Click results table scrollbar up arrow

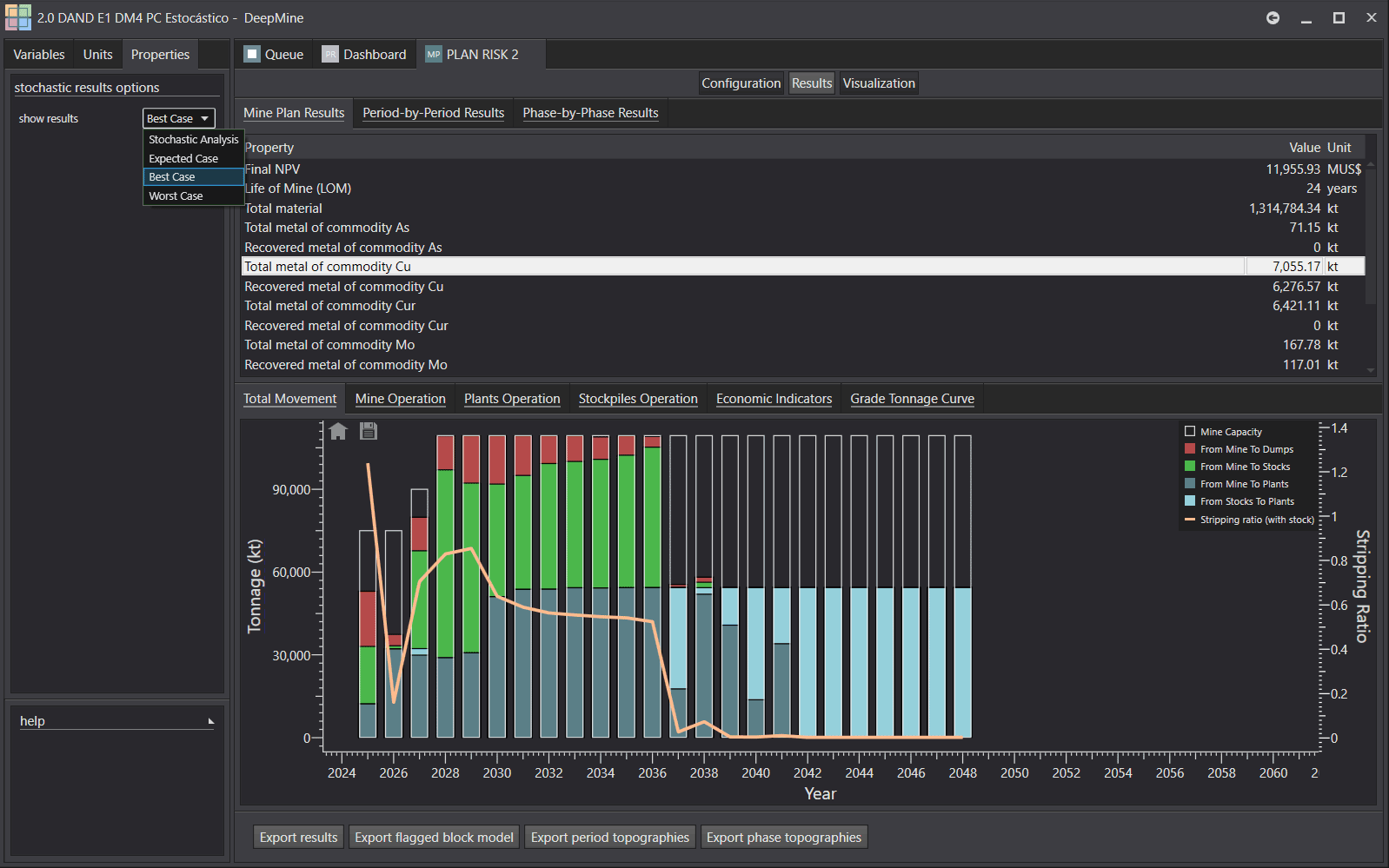(1371, 163)
